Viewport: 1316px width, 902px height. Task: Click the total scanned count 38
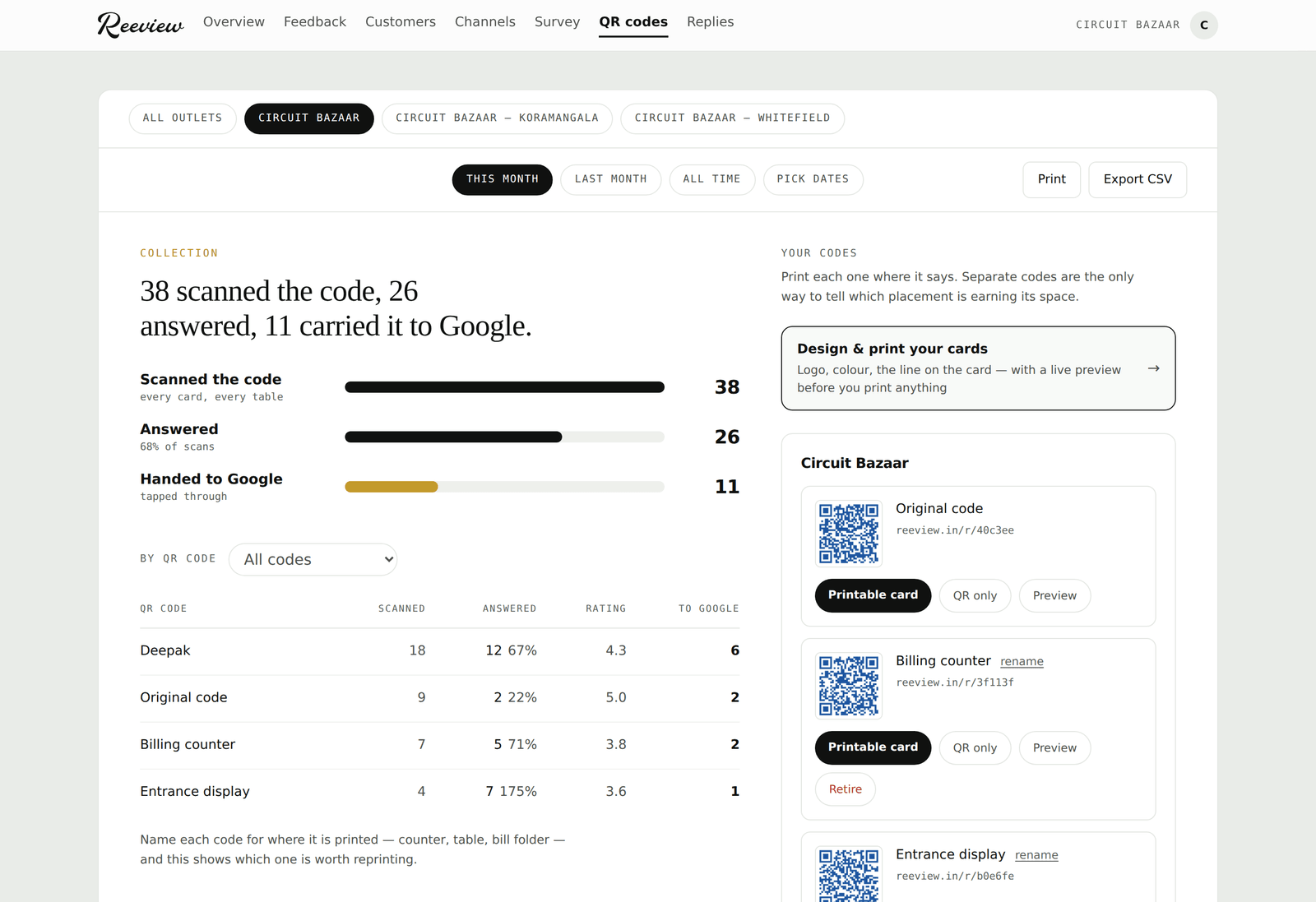(727, 387)
